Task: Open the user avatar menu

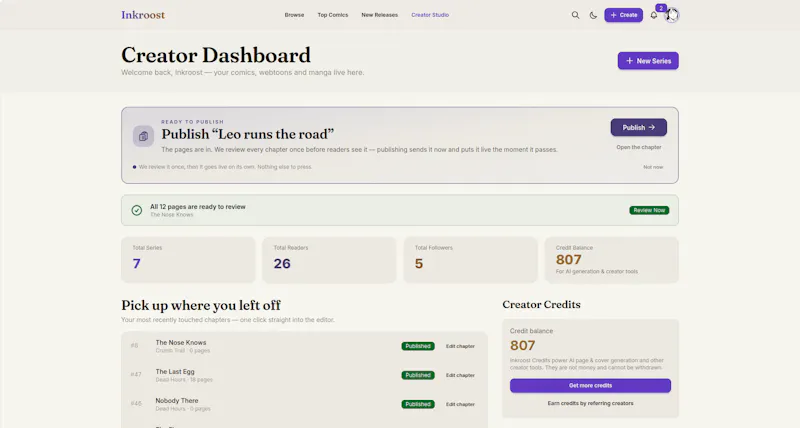Action: tap(672, 15)
